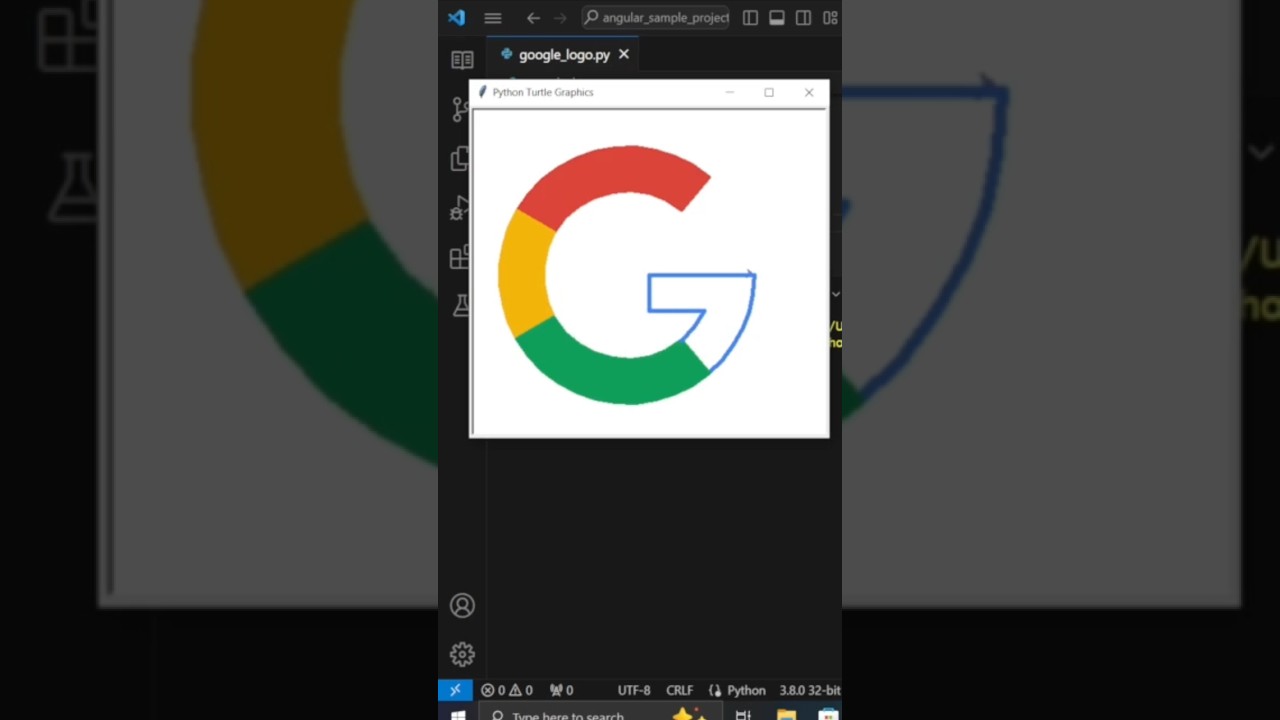
Task: Click the Python Turtle Graphics title text
Action: (x=543, y=92)
